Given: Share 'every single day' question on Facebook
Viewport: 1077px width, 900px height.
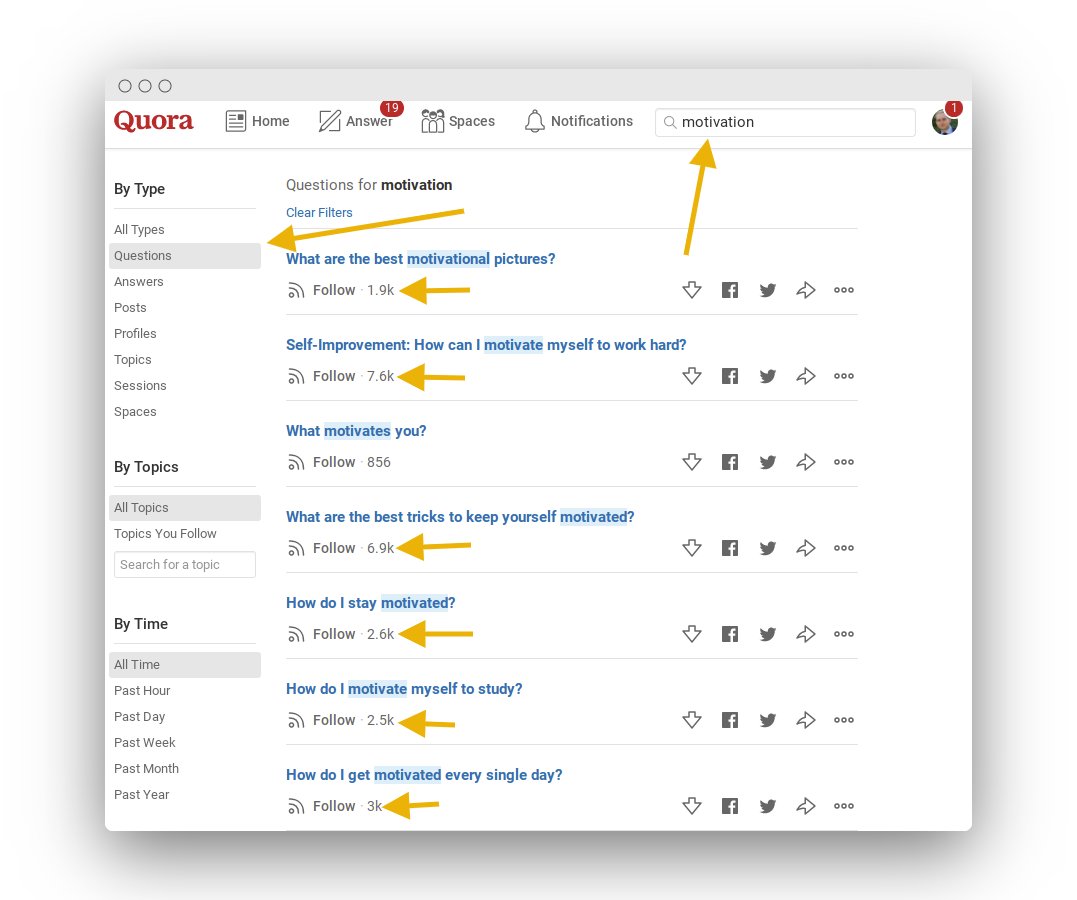Looking at the screenshot, I should point(730,806).
